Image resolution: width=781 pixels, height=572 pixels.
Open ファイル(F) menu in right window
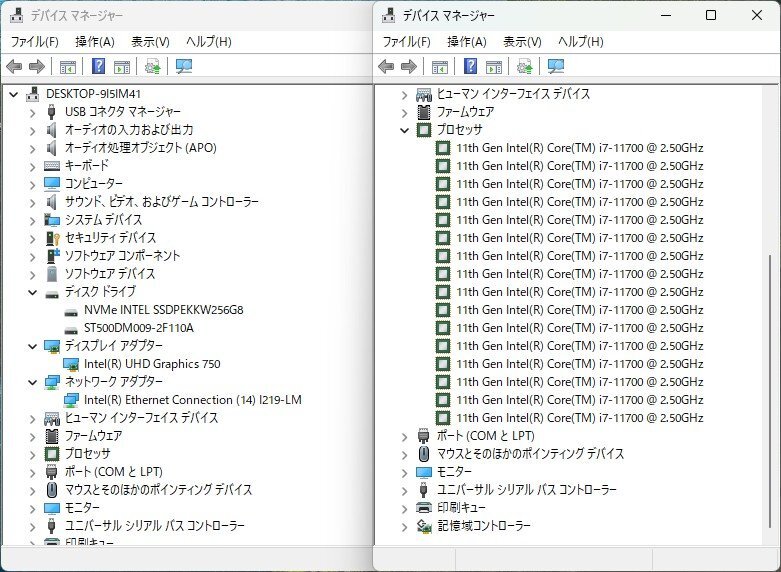coord(406,41)
